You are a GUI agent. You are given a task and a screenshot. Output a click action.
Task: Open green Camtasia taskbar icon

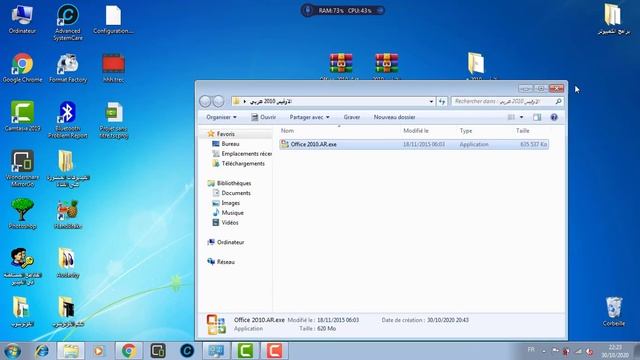click(x=245, y=351)
